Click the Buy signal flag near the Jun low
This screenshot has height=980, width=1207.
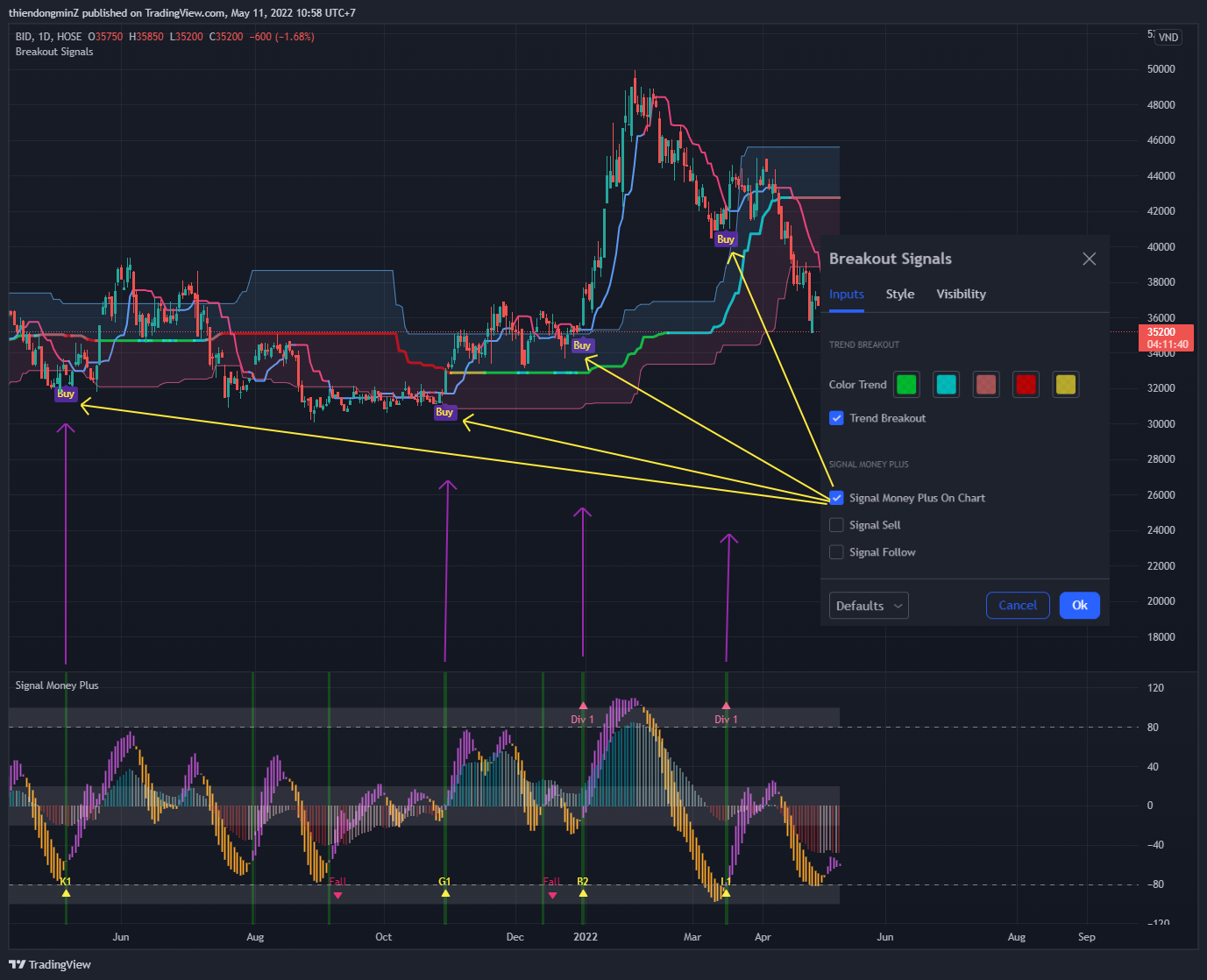pyautogui.click(x=66, y=394)
